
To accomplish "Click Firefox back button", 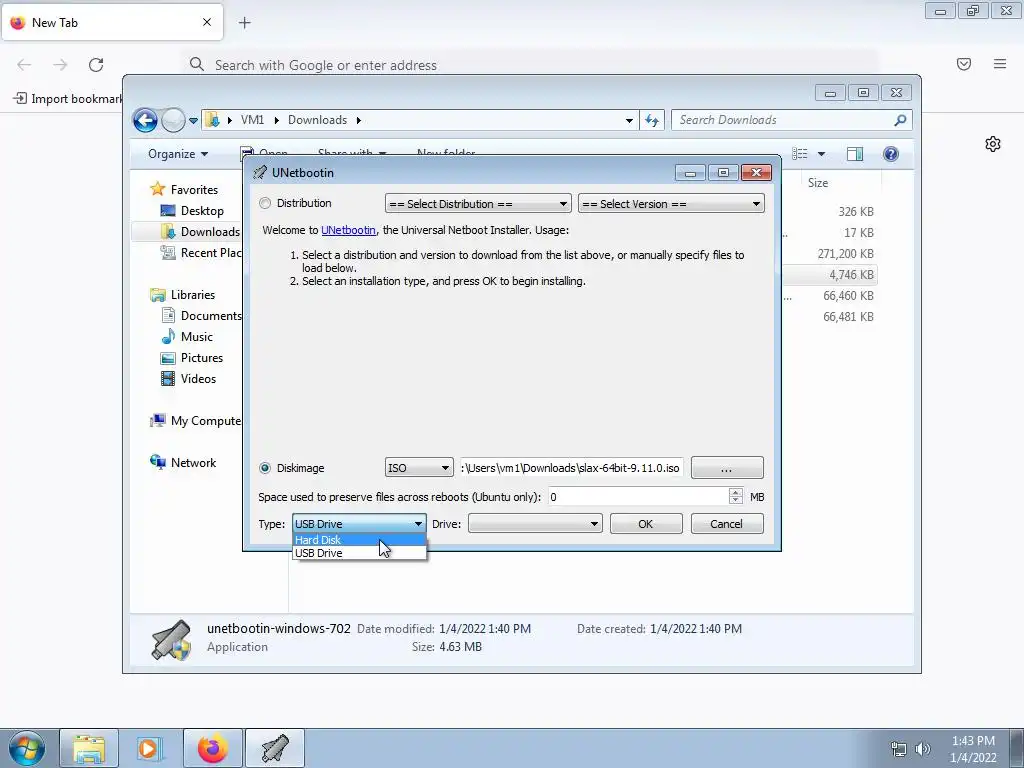I will (24, 64).
